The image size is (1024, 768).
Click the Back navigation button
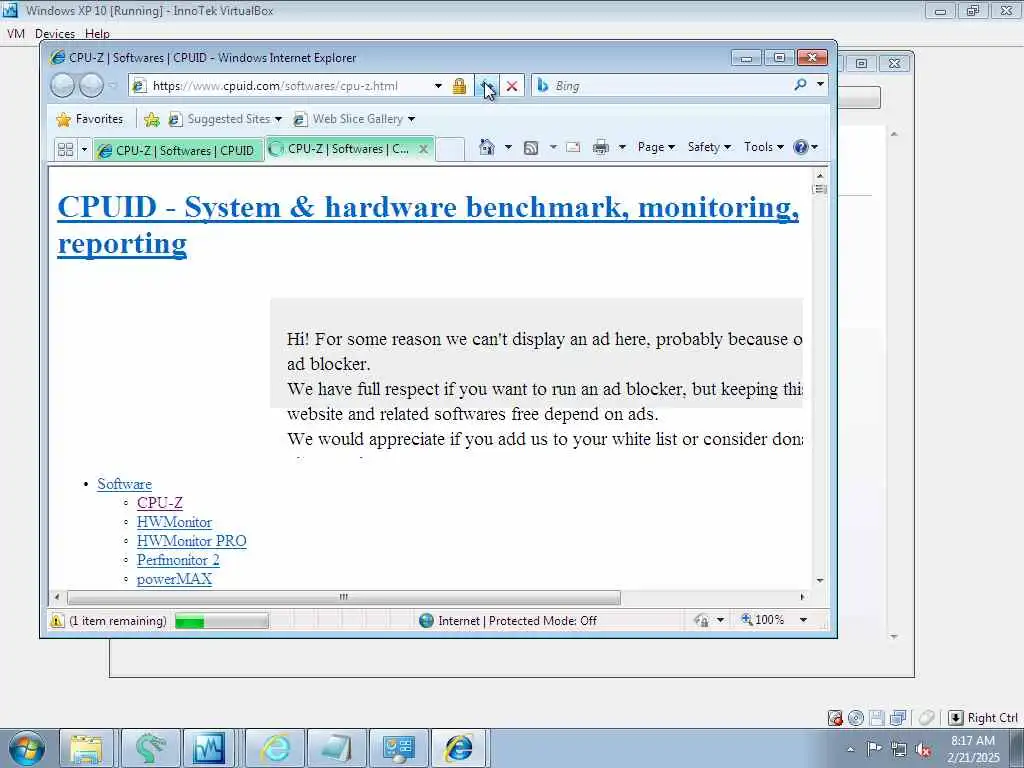coord(62,86)
